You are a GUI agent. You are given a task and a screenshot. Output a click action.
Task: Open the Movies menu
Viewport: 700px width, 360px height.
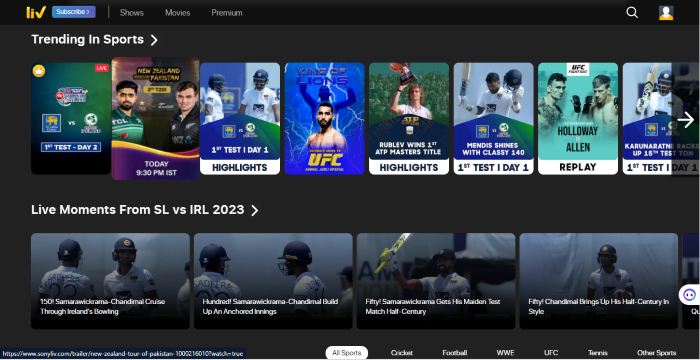(177, 13)
